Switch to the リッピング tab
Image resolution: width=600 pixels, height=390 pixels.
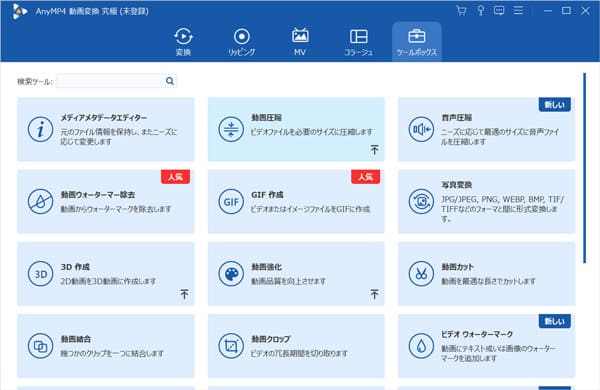pos(241,42)
